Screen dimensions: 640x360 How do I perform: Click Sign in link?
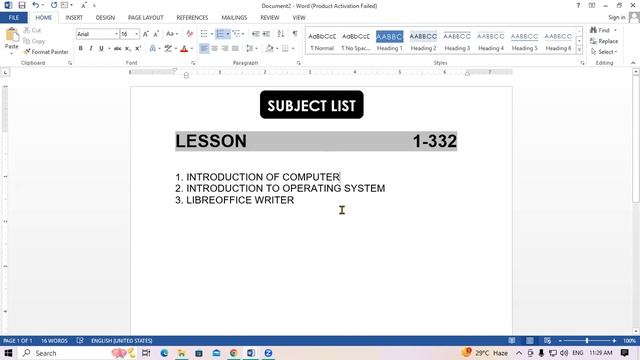point(616,17)
